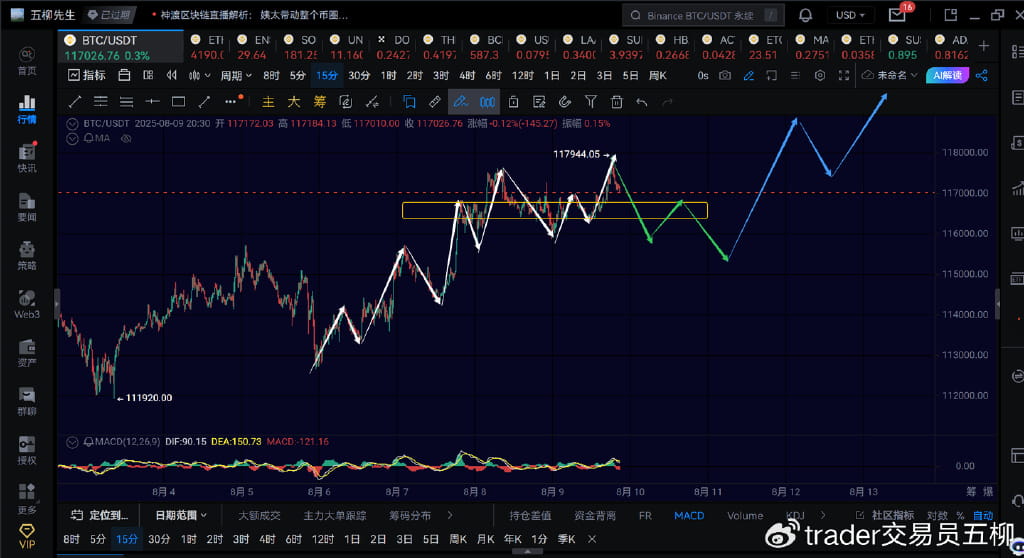Open the 未命名 layout dropdown

pos(891,75)
